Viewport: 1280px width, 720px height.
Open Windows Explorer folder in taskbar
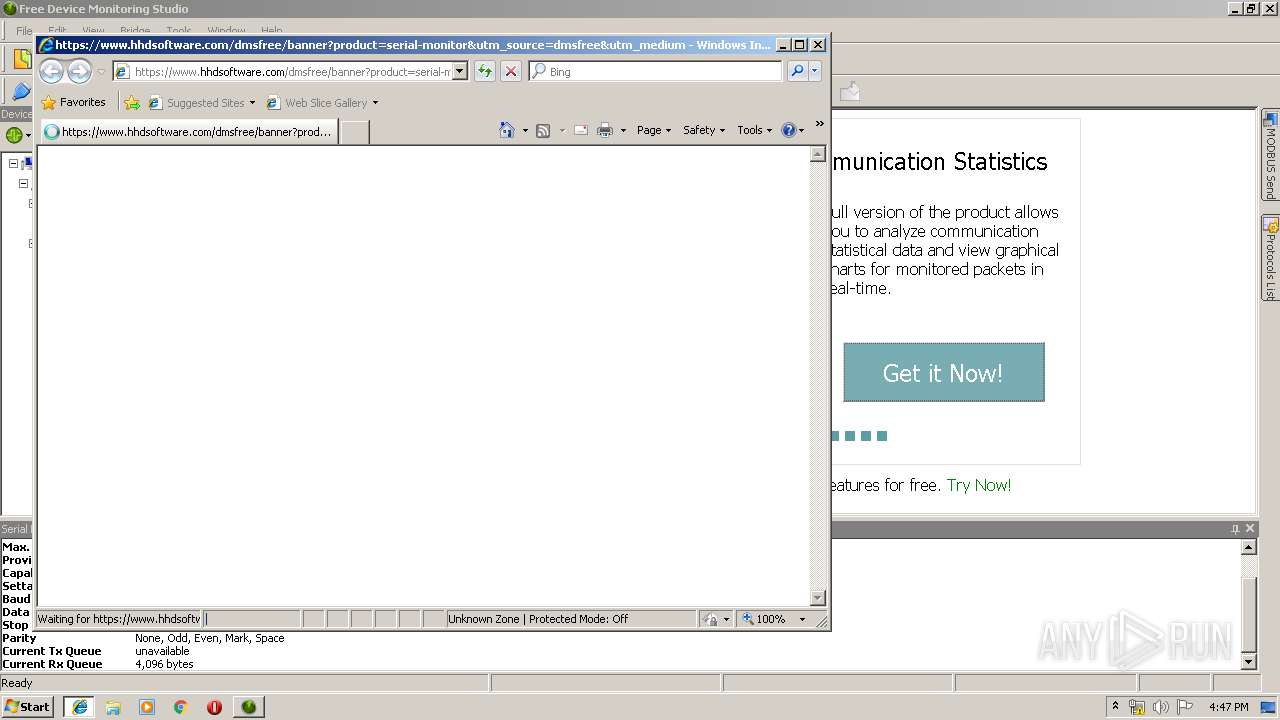point(113,706)
